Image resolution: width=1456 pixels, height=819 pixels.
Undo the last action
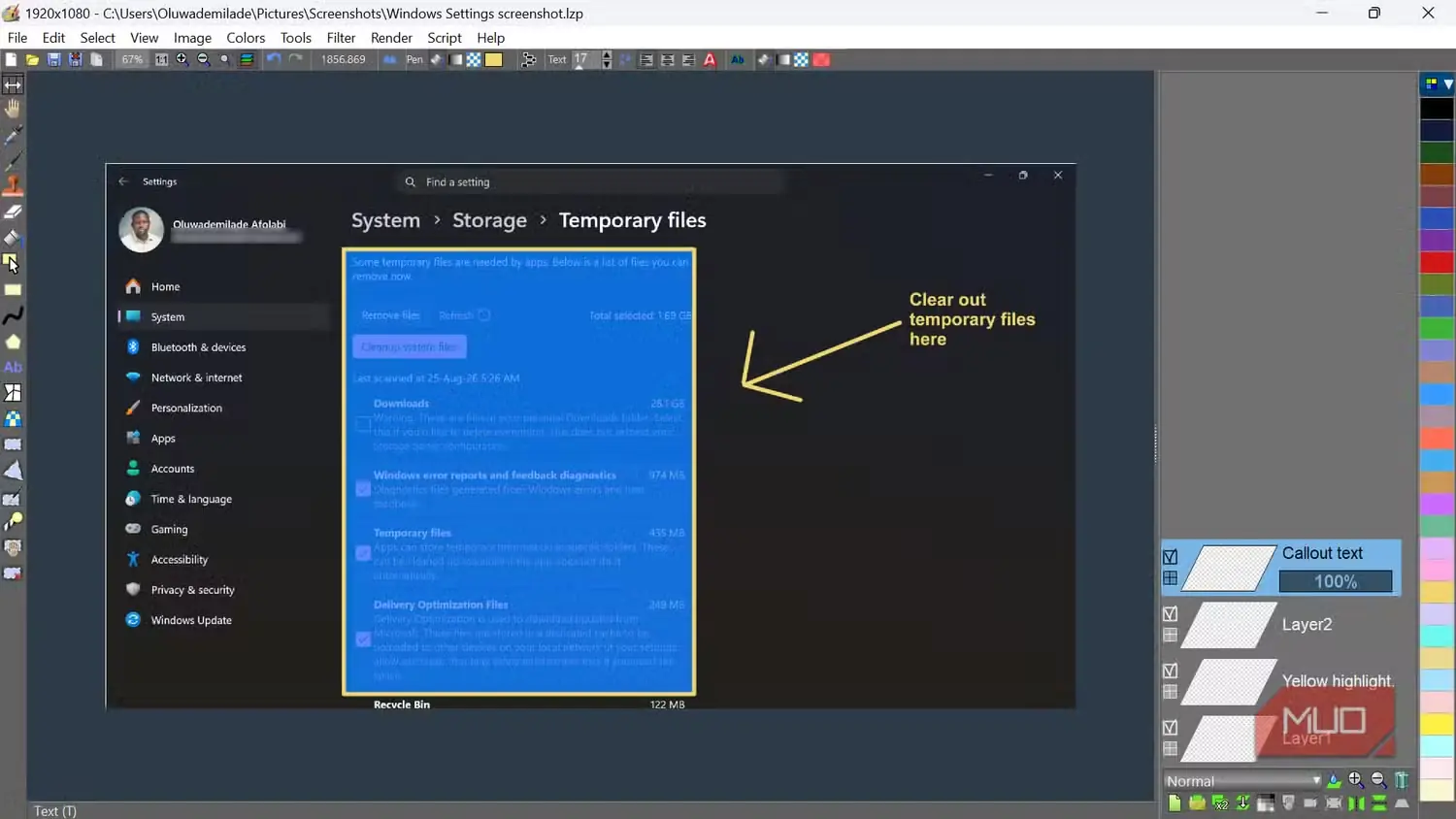(274, 60)
